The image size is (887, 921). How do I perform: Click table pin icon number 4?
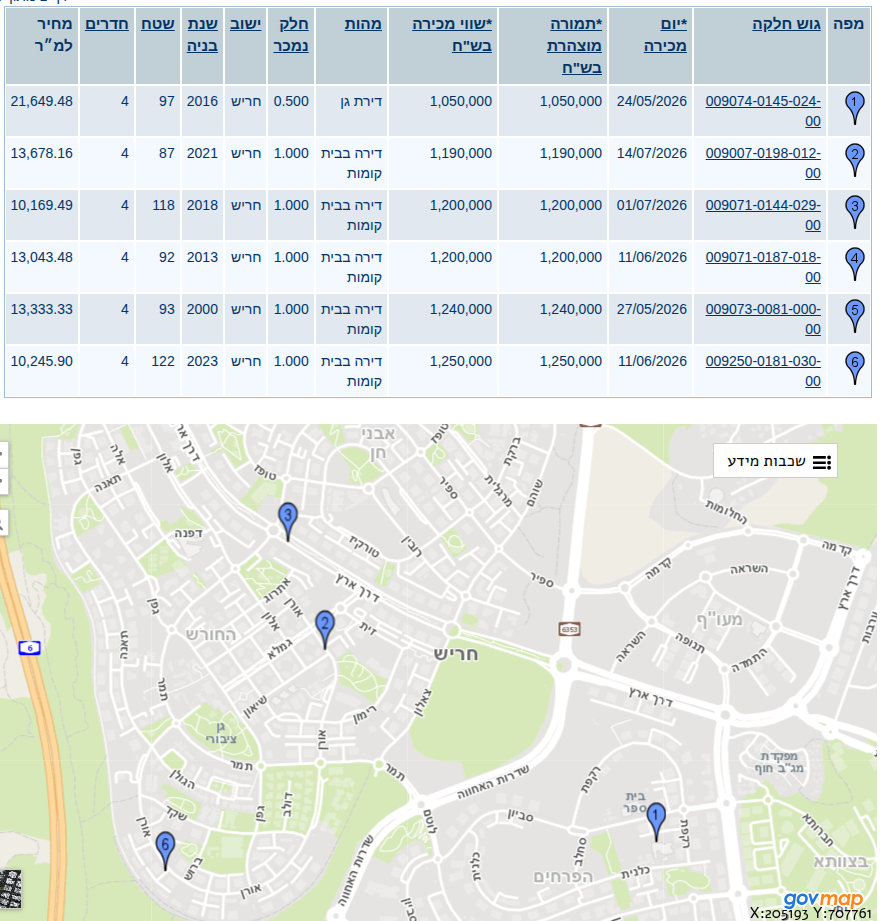[855, 264]
